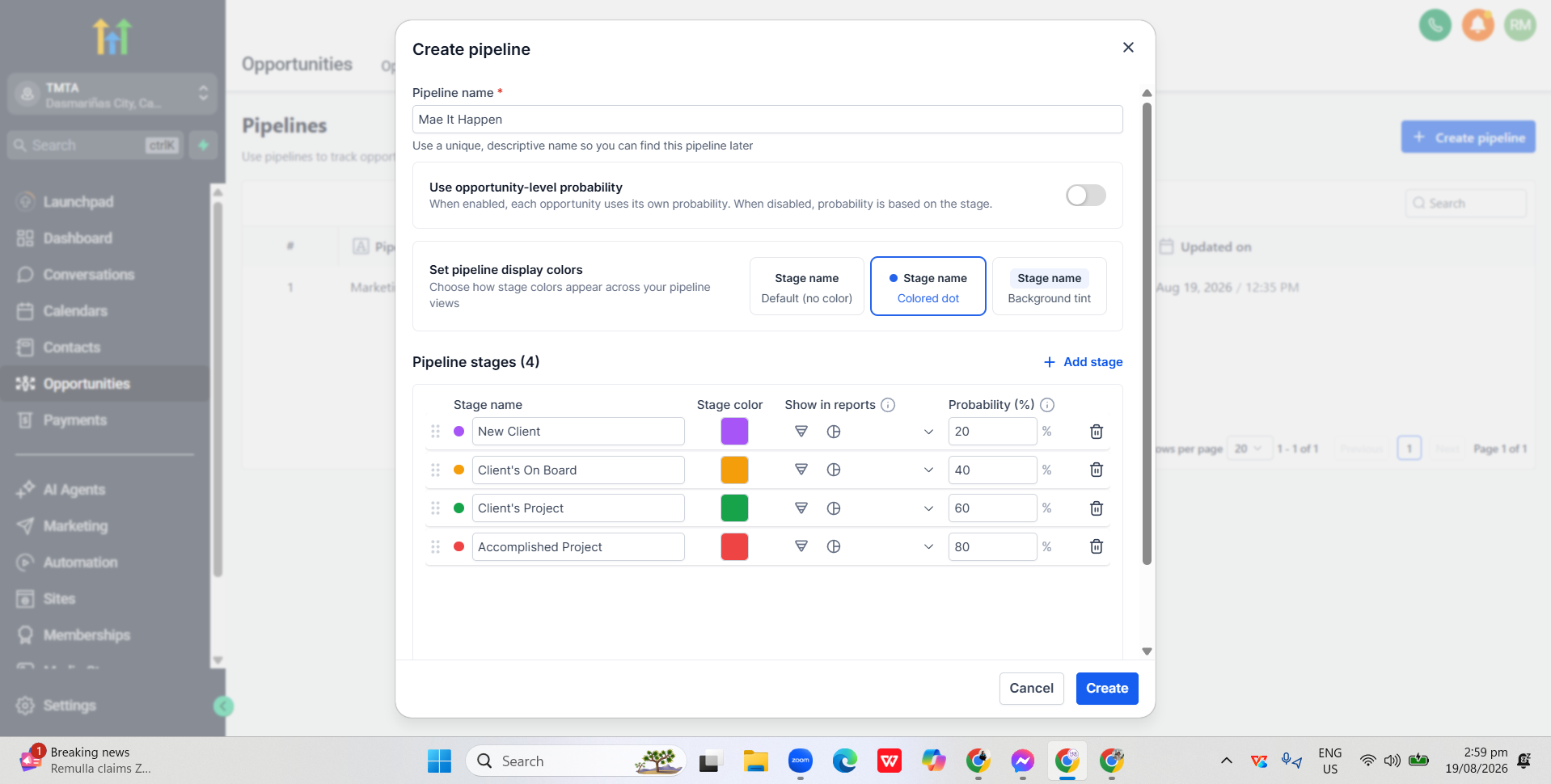The height and width of the screenshot is (784, 1551).
Task: Open purple color swatch for New Client
Action: pyautogui.click(x=734, y=432)
